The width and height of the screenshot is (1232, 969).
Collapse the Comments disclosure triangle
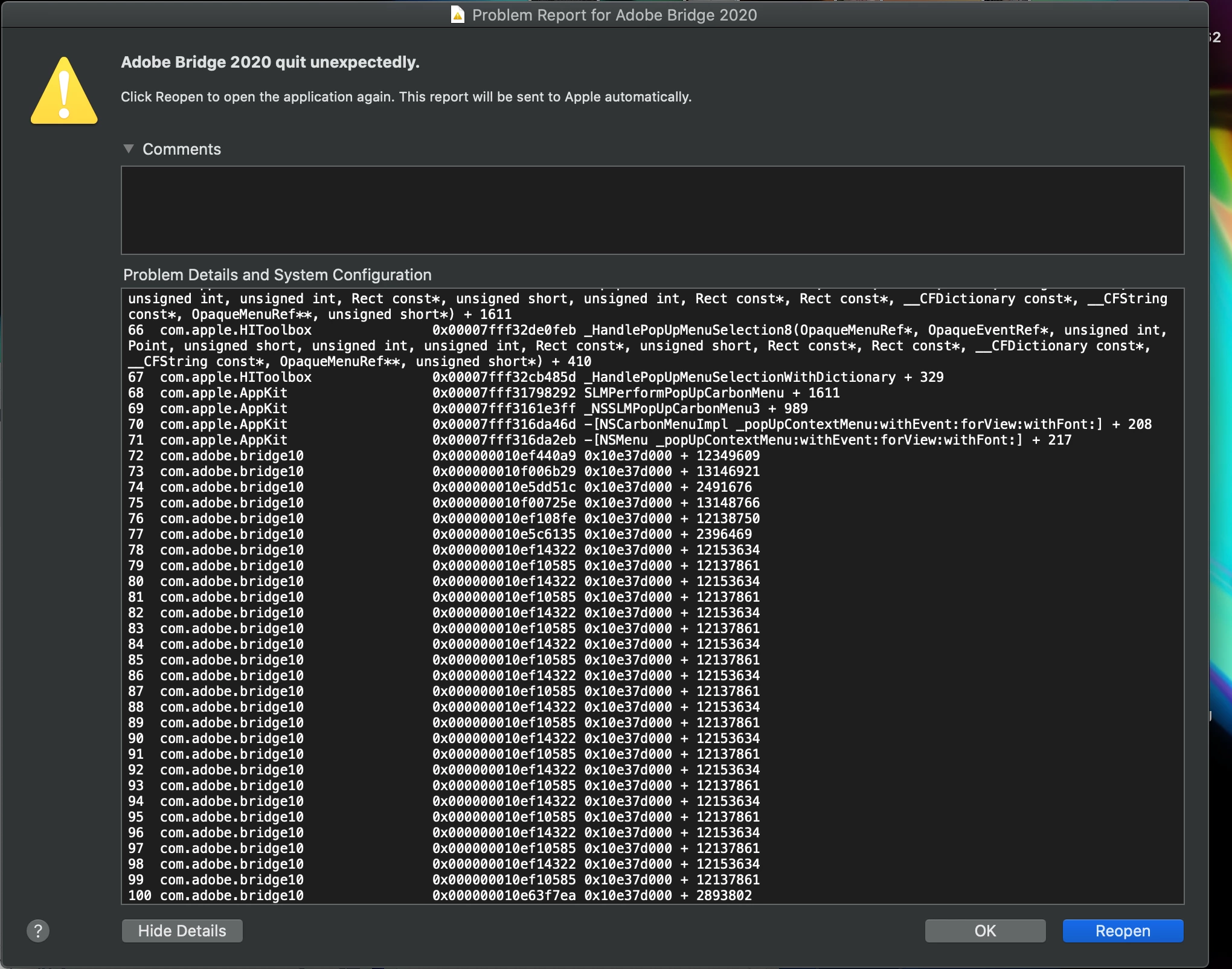click(x=129, y=149)
